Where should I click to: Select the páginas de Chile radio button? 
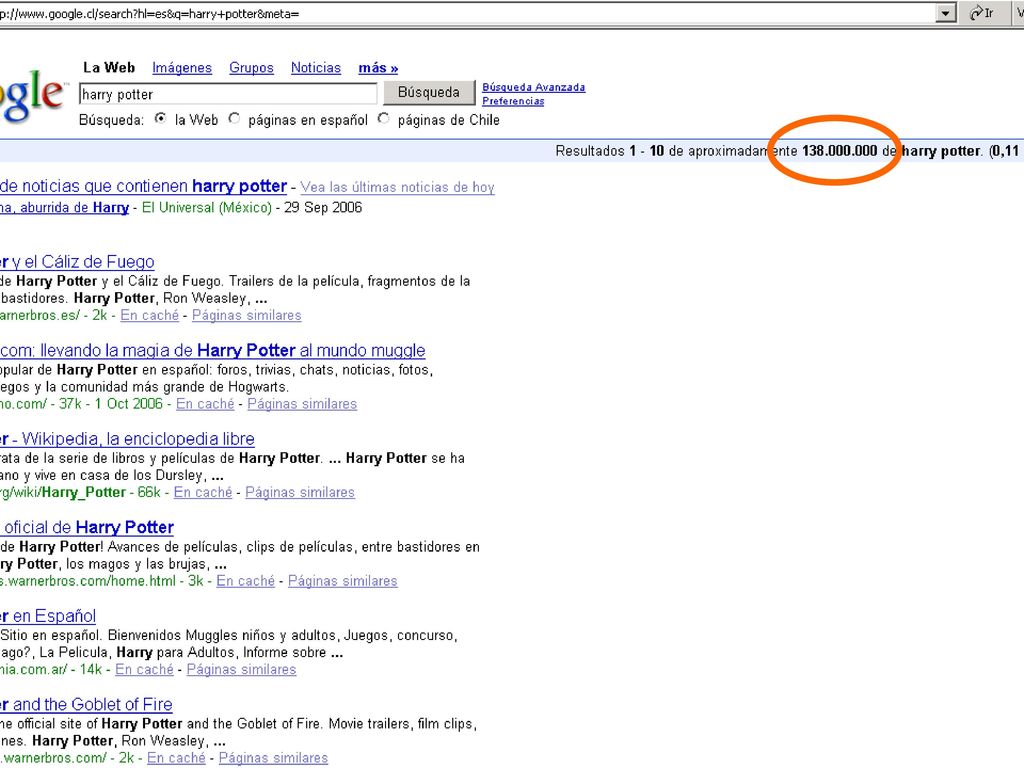[383, 119]
